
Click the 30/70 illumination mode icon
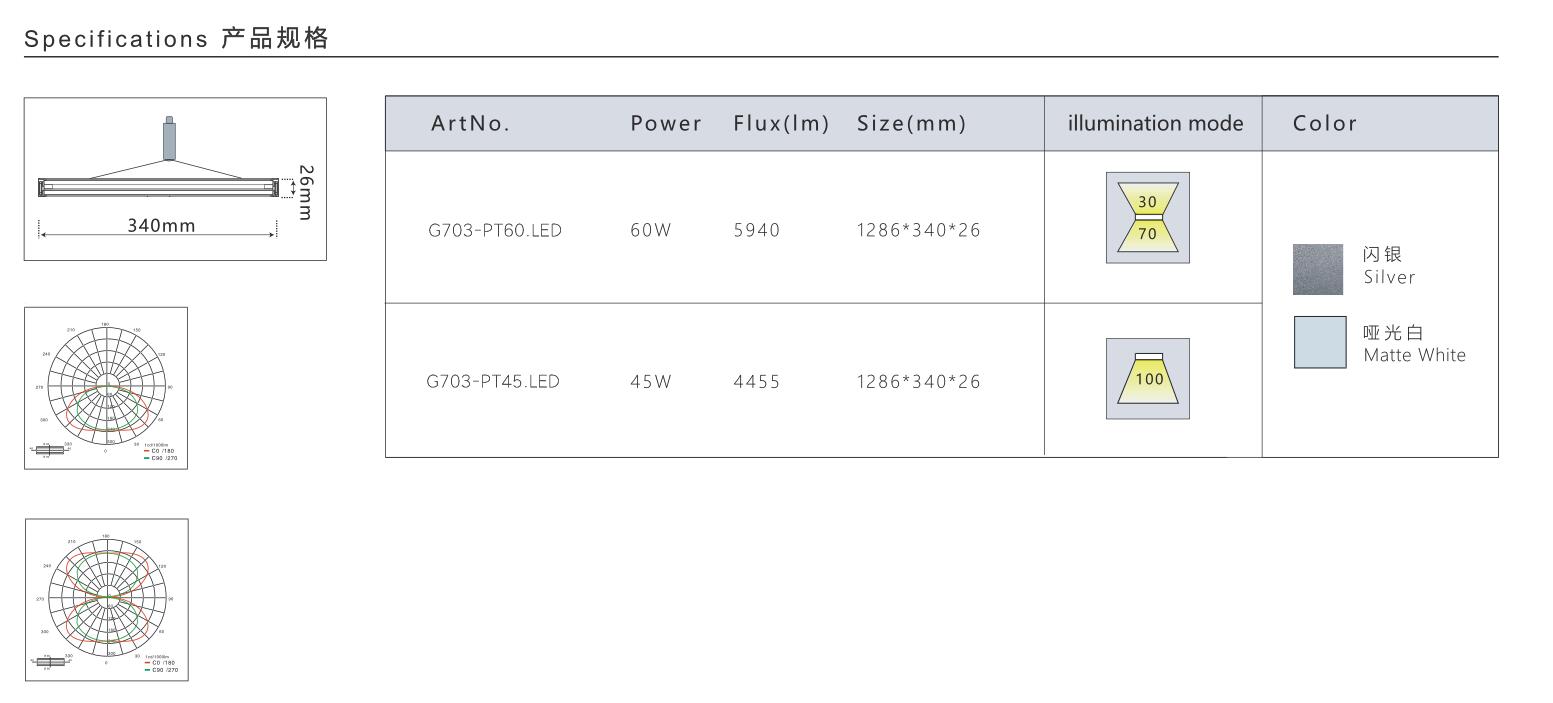tap(1147, 217)
